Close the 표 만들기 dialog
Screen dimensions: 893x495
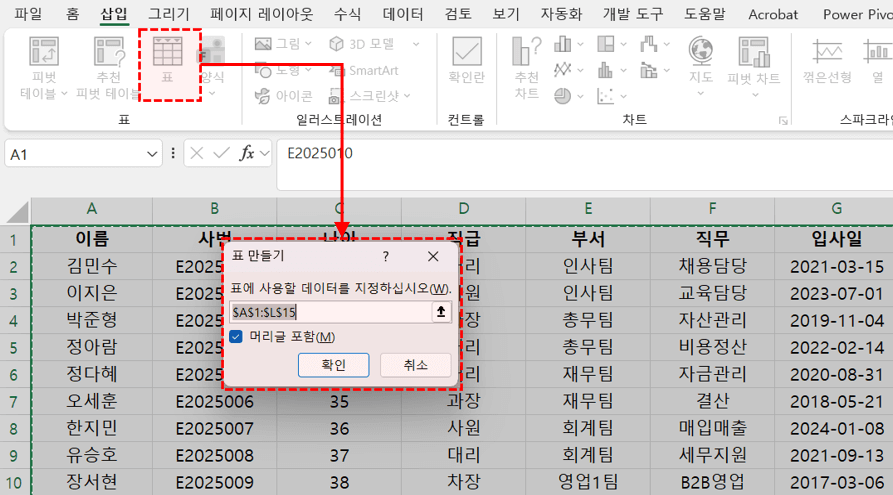[x=433, y=256]
